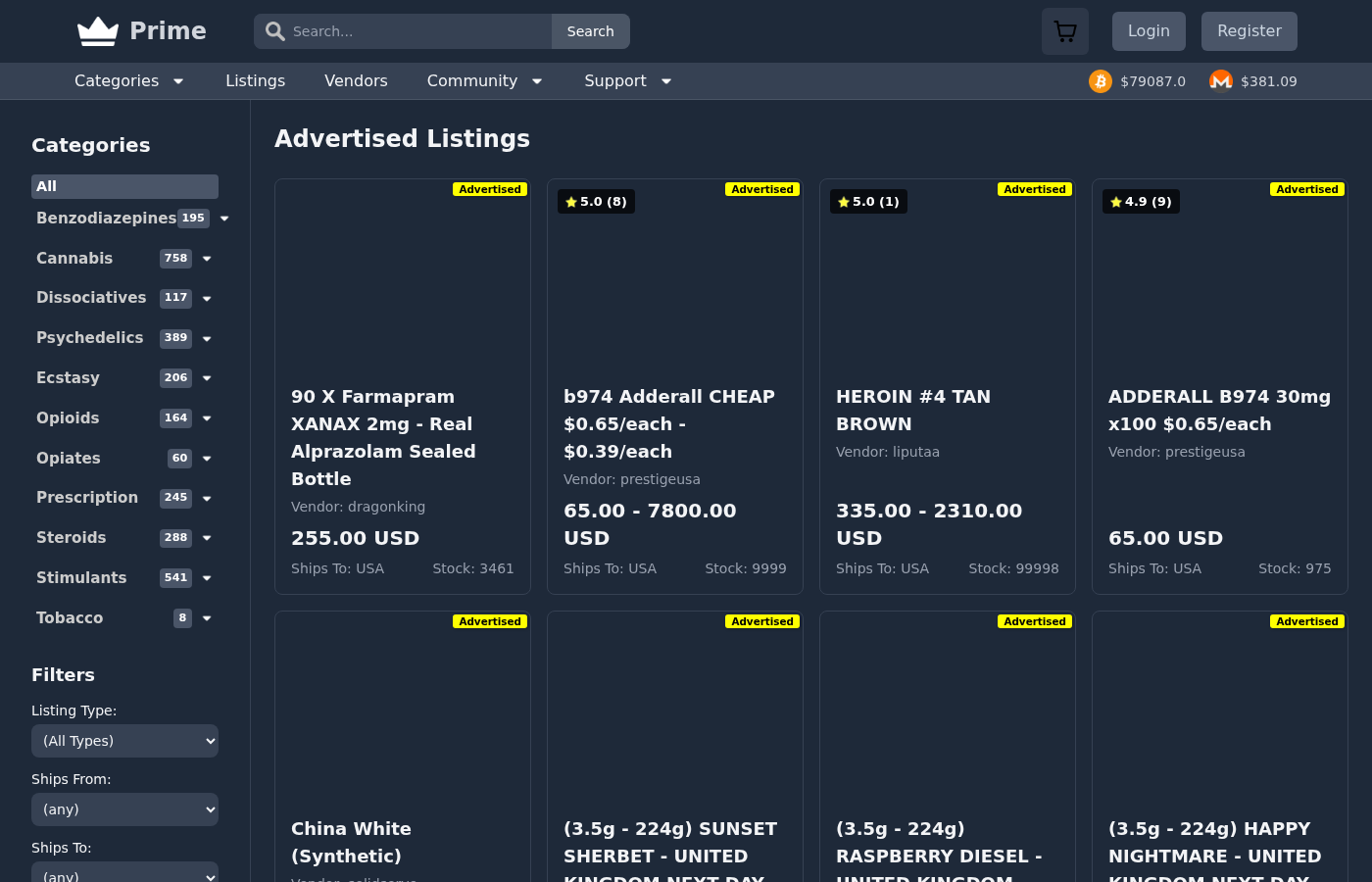Click the Prime crown logo
1372x882 pixels.
pos(98,31)
